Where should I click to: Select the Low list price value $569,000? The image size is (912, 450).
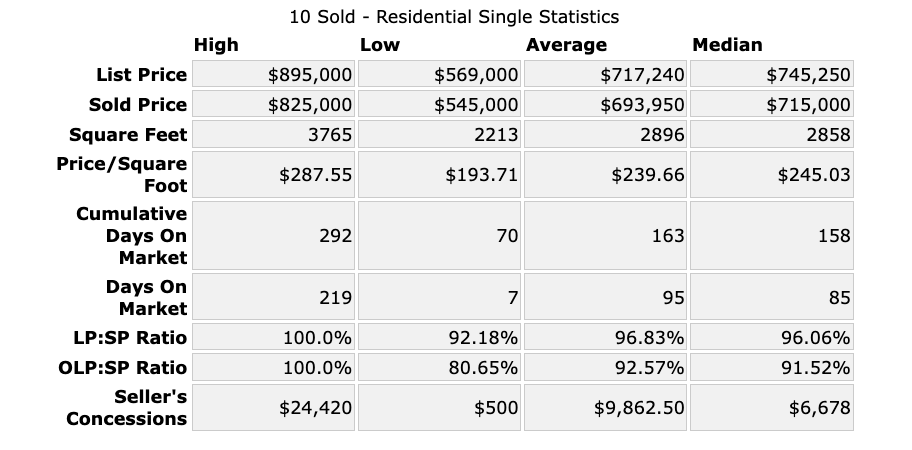point(476,75)
